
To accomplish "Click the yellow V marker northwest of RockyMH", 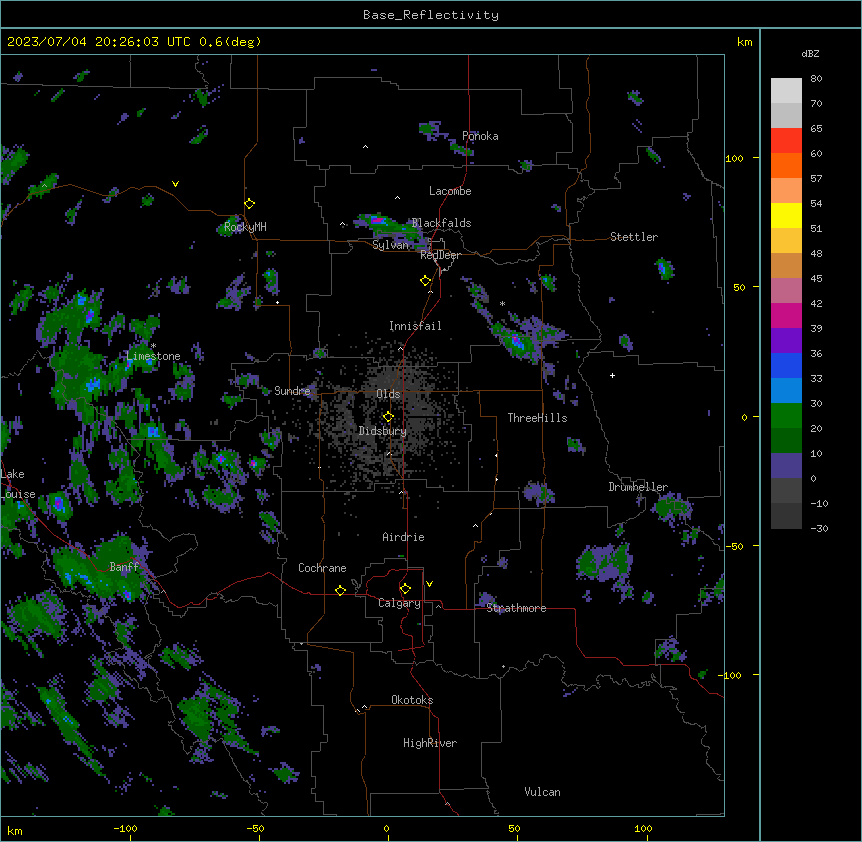I will 175,184.
